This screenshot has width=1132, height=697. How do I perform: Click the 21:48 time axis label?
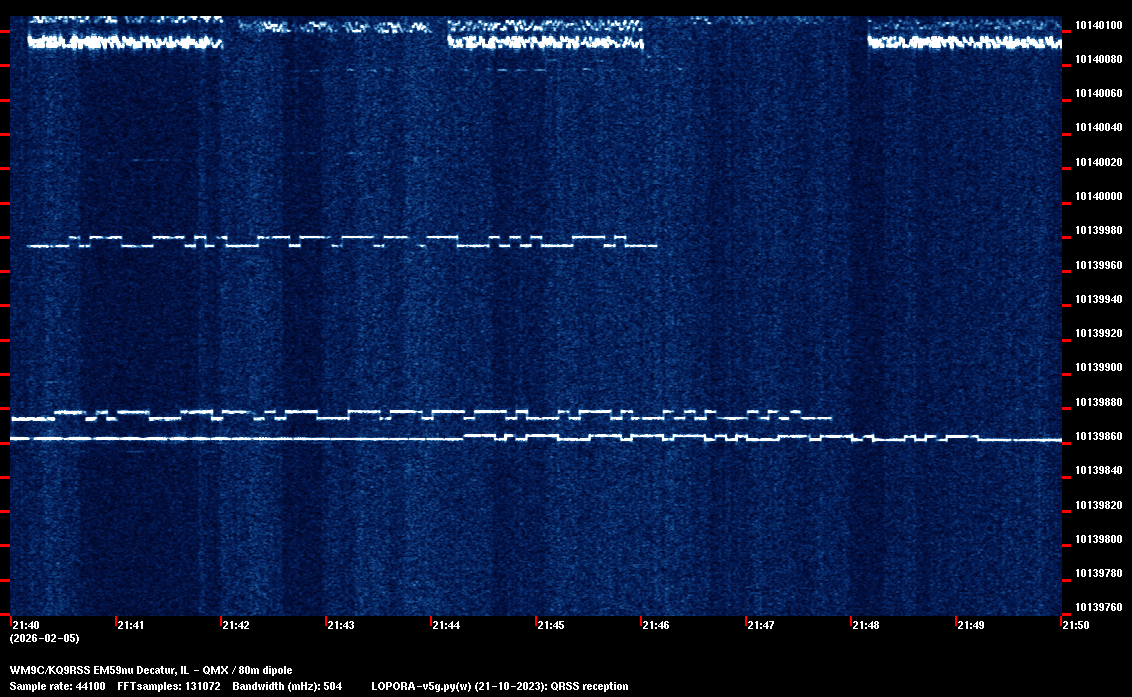pyautogui.click(x=865, y=625)
